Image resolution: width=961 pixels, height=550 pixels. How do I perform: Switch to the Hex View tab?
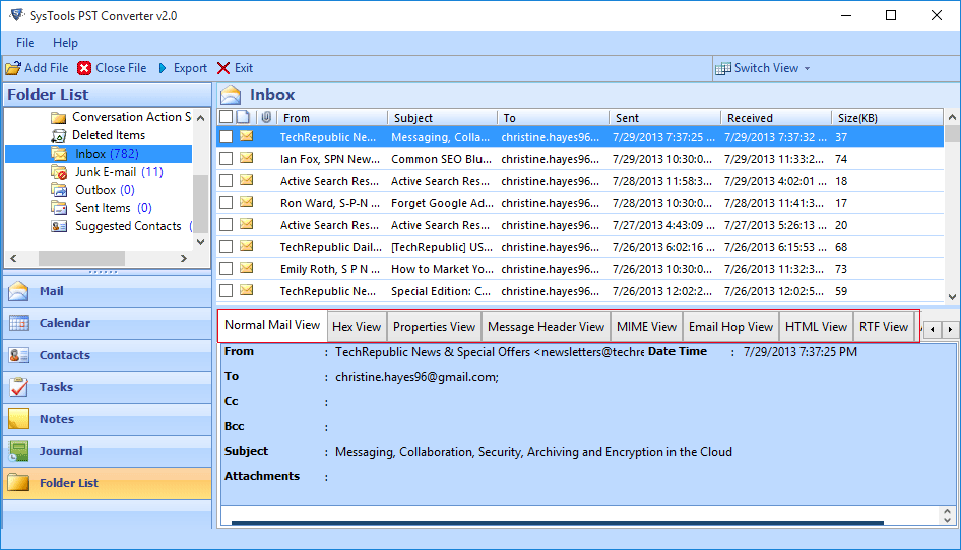click(x=356, y=327)
